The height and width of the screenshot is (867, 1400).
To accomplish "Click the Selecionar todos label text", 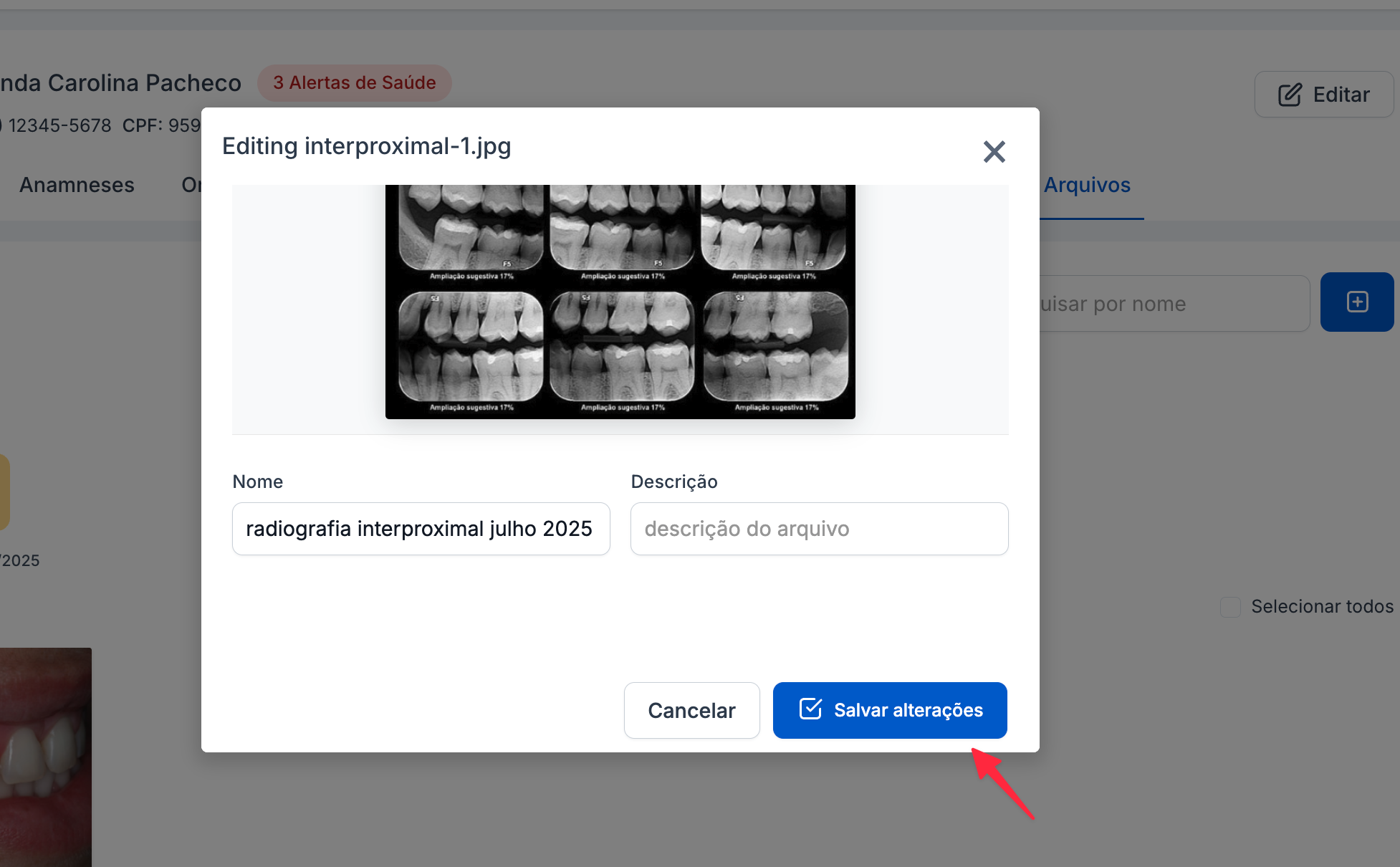I will click(x=1322, y=607).
